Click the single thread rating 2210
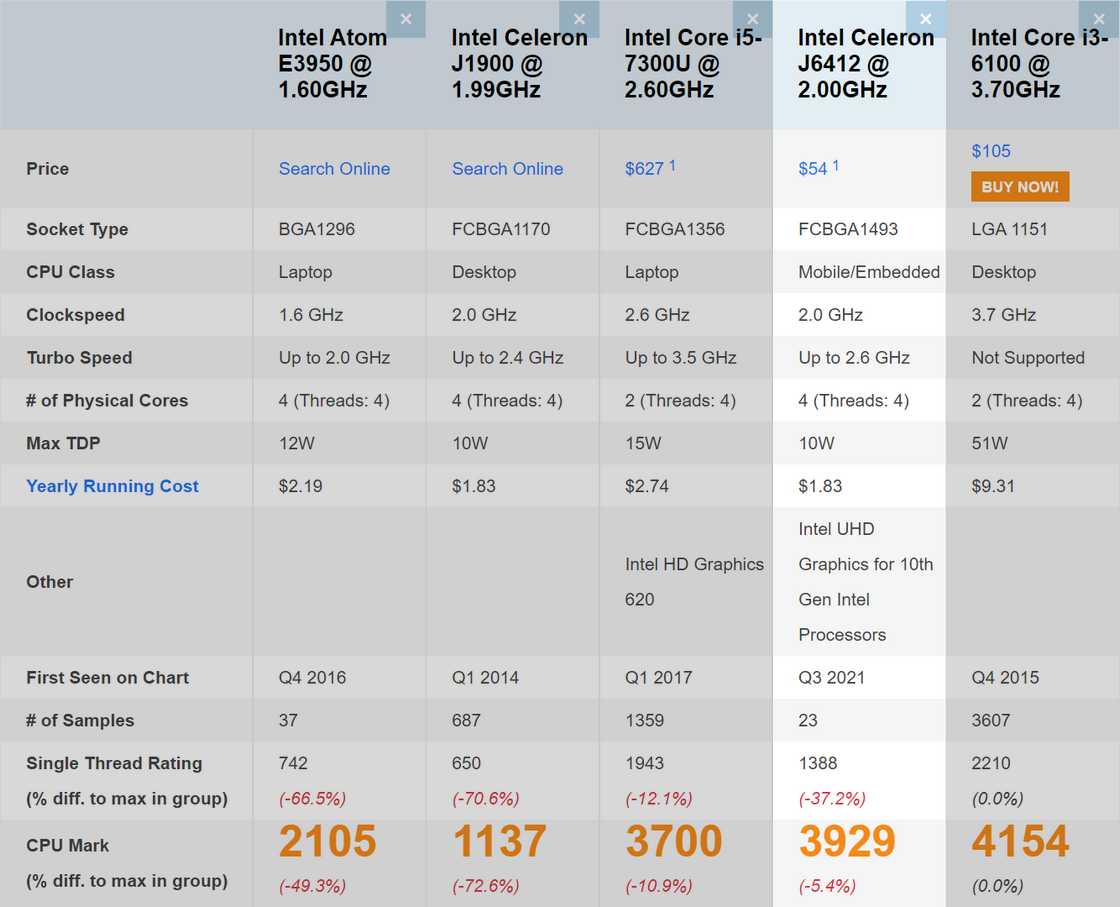 pyautogui.click(x=991, y=763)
